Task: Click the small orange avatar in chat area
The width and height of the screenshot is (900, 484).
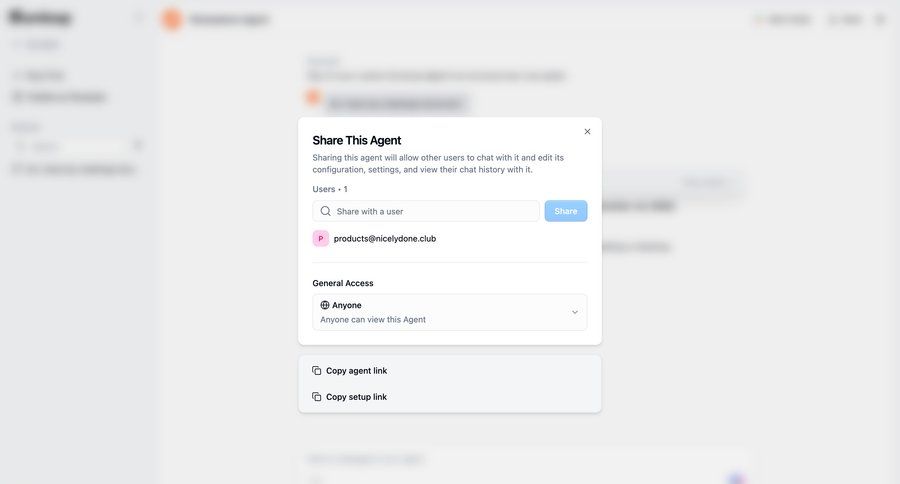Action: [313, 97]
